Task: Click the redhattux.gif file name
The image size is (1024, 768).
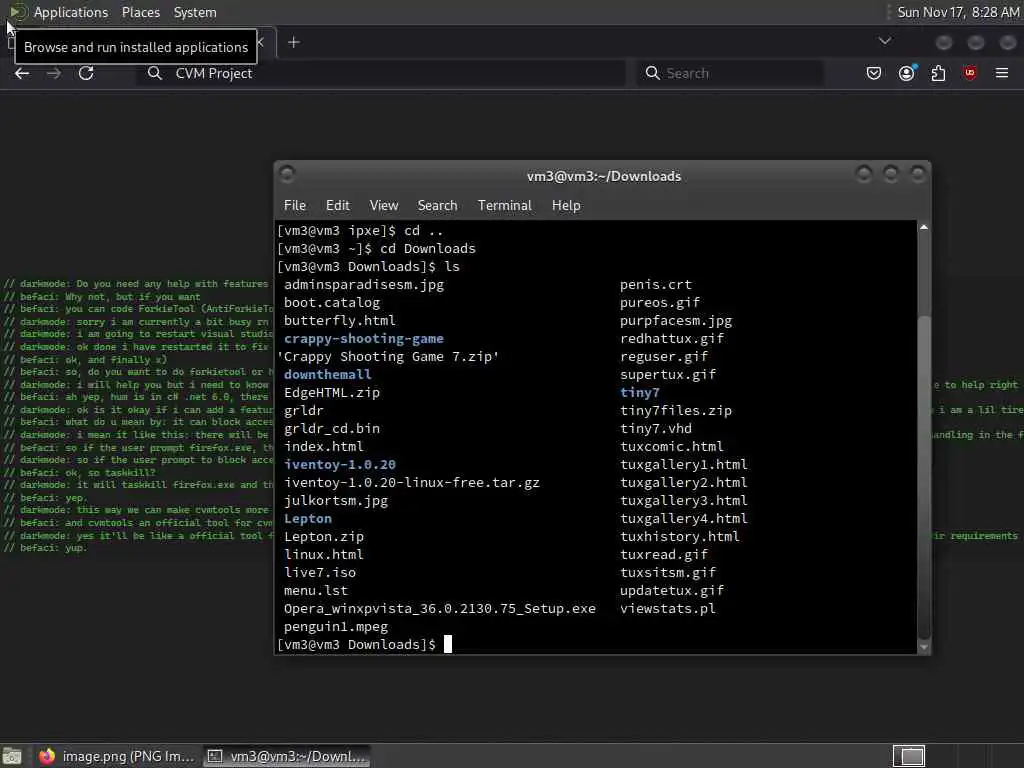Action: [671, 338]
